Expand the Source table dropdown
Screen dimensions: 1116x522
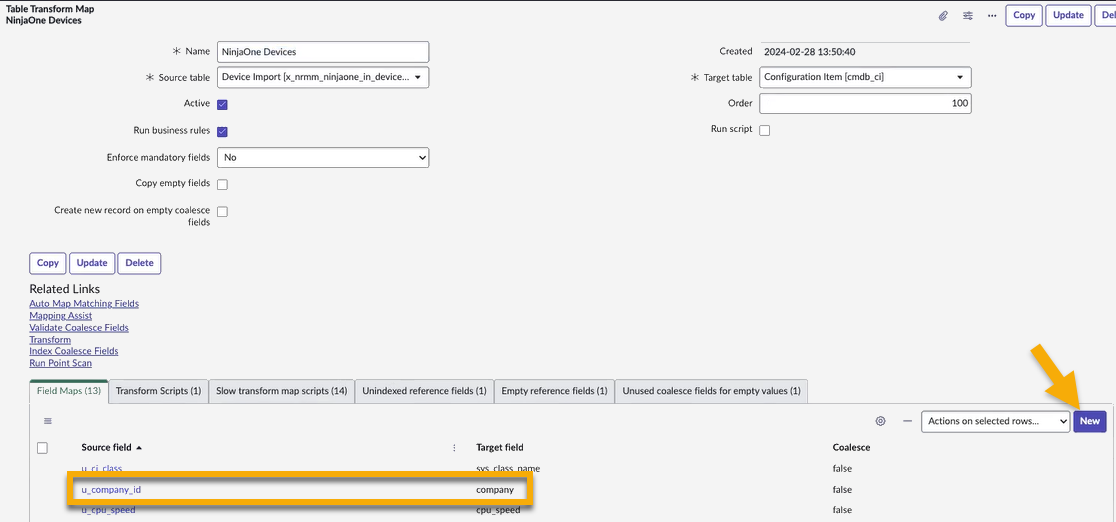pos(323,77)
